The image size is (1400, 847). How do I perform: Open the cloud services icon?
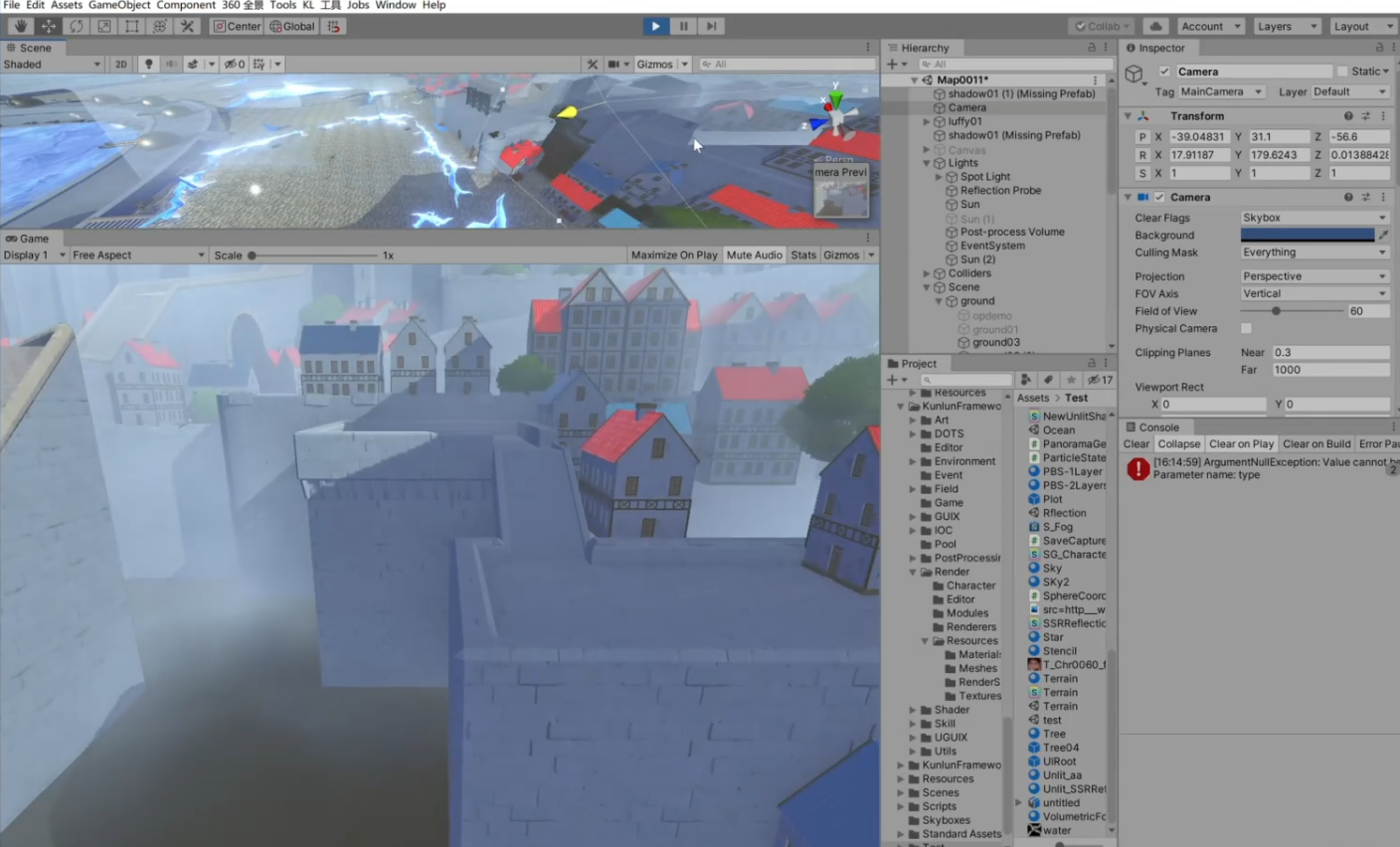[x=1155, y=26]
